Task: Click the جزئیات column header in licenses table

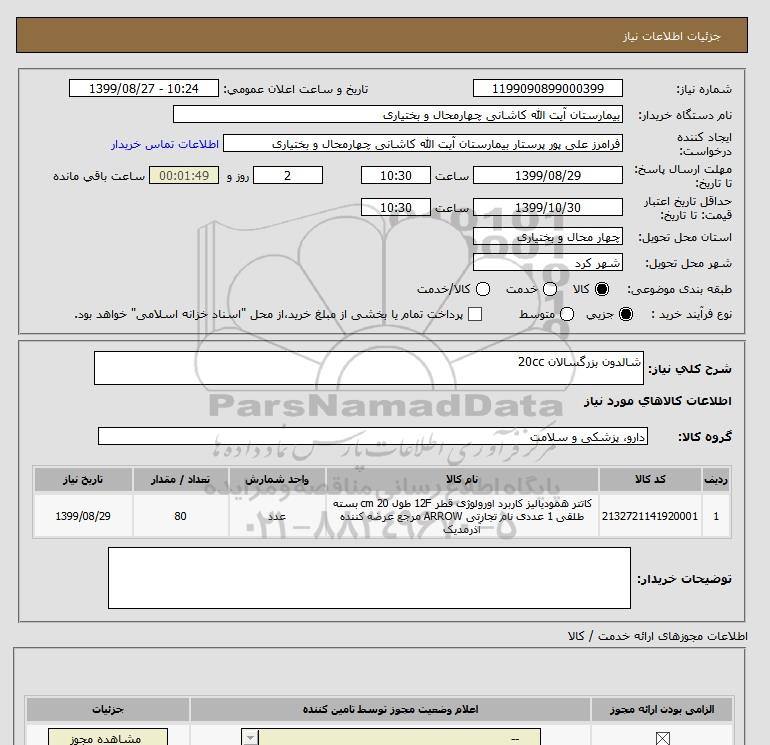Action: (108, 710)
